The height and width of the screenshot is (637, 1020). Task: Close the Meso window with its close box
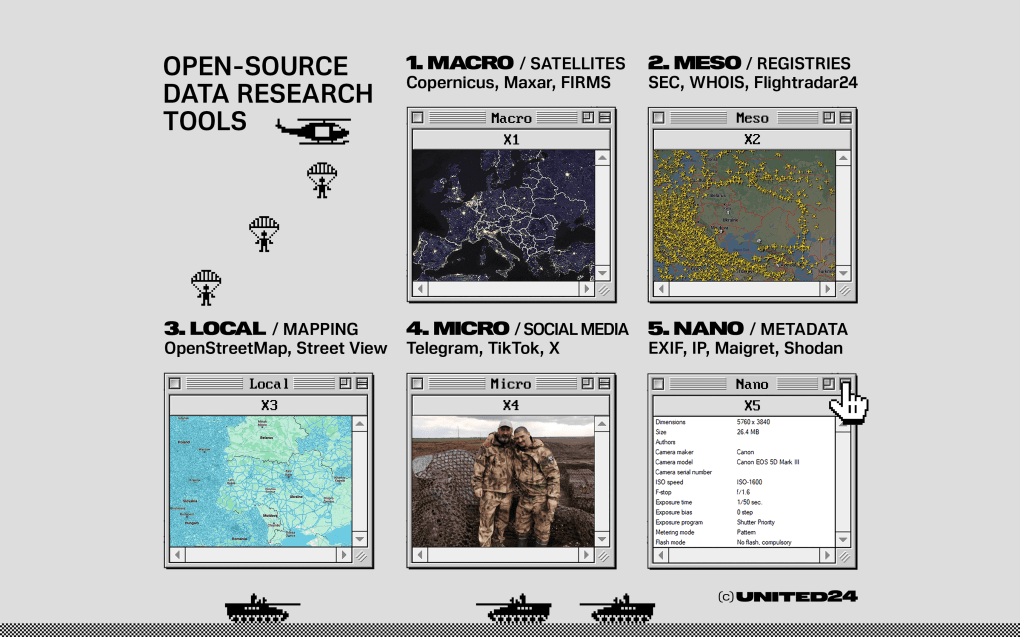click(x=658, y=117)
